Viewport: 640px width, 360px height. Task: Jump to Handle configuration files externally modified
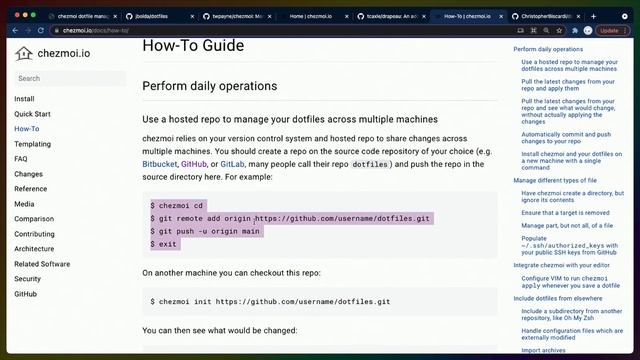(x=572, y=334)
